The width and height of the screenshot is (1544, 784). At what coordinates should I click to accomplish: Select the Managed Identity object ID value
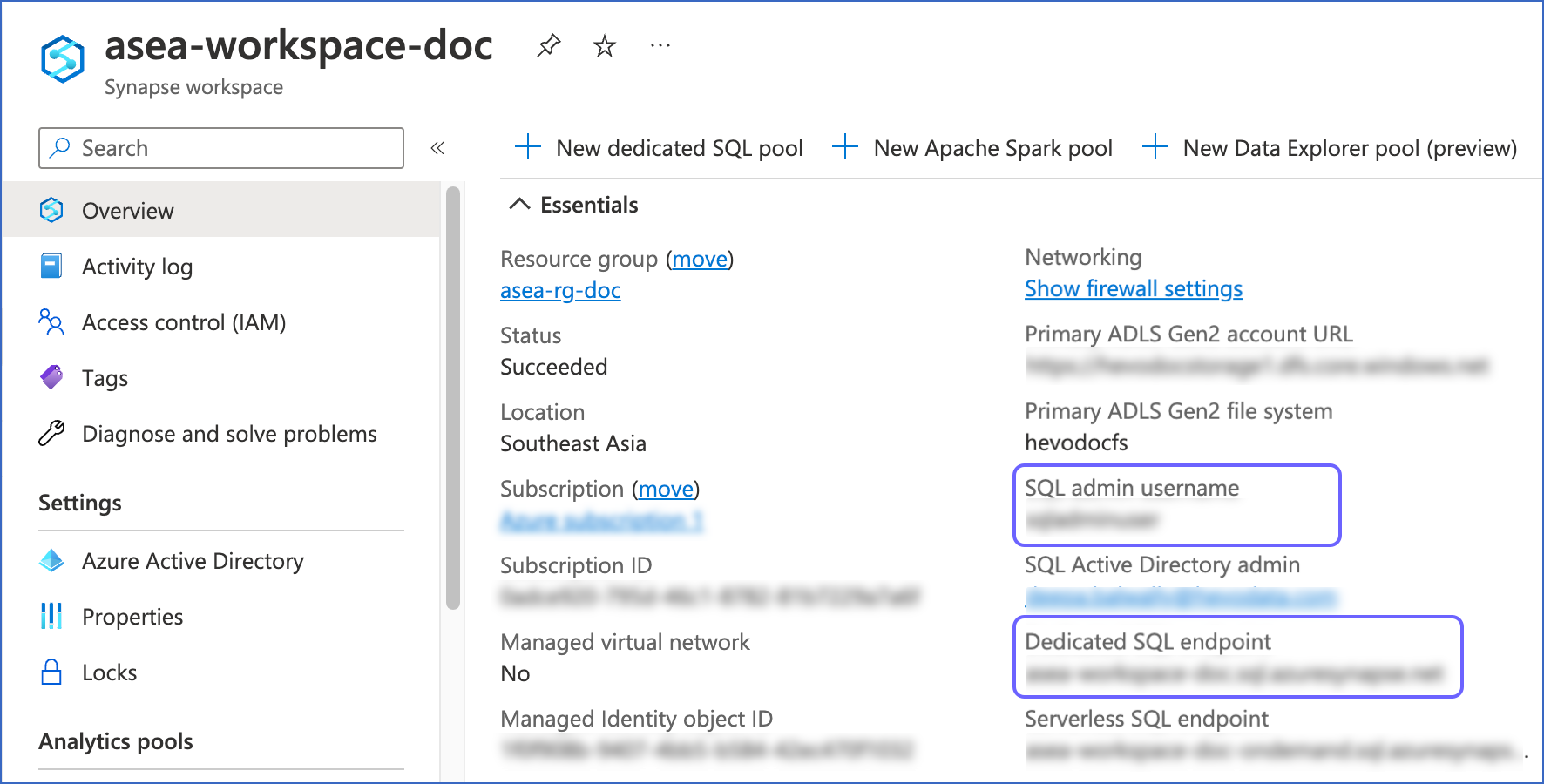[707, 750]
